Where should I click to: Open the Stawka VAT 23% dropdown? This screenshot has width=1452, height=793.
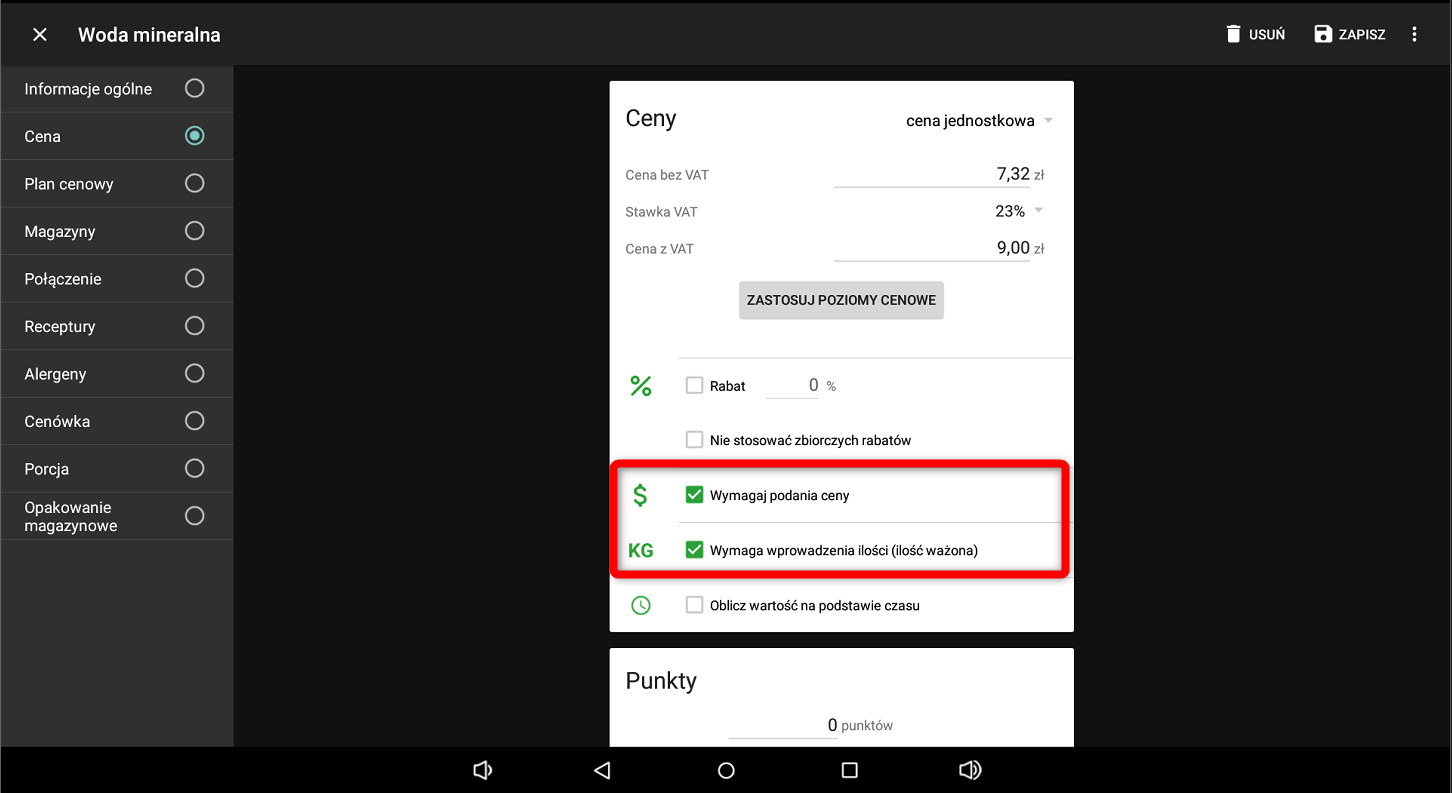pos(1018,211)
